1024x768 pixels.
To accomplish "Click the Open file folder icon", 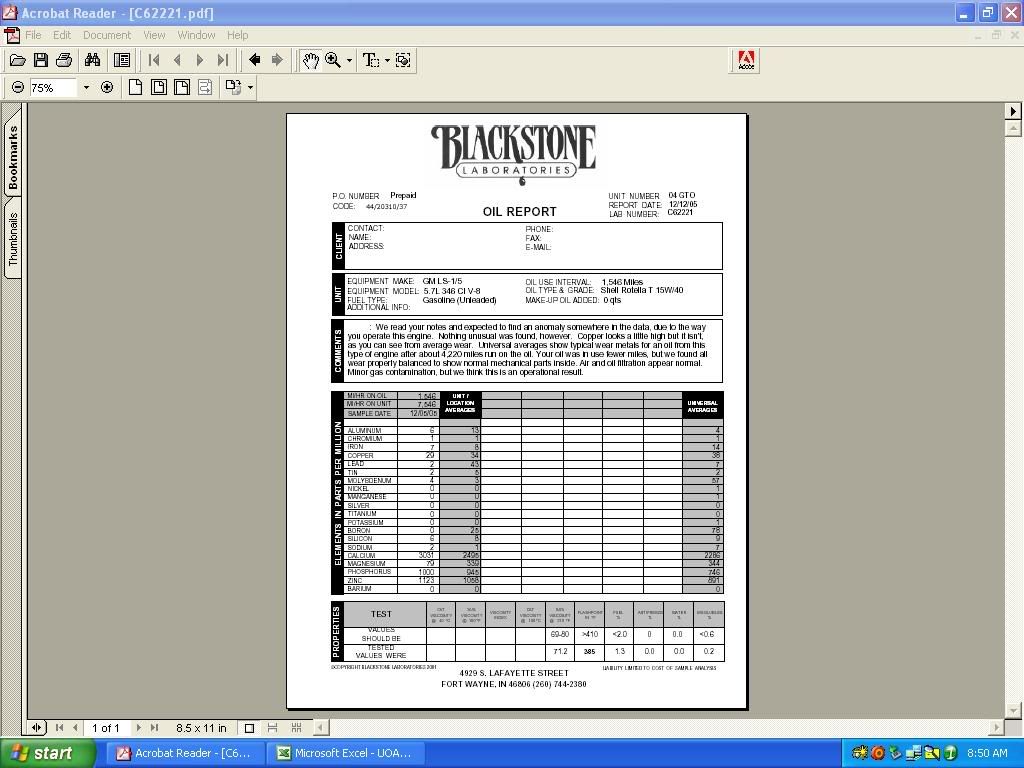I will pyautogui.click(x=18, y=61).
